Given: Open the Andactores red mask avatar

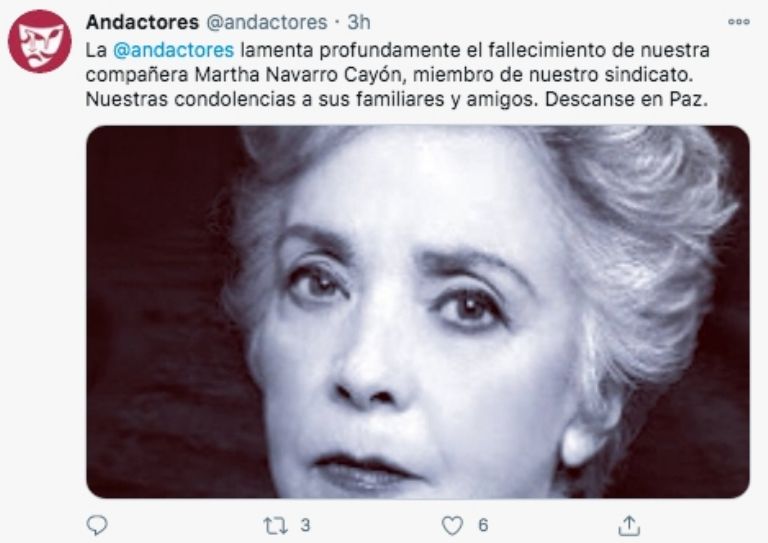Looking at the screenshot, I should pos(40,41).
